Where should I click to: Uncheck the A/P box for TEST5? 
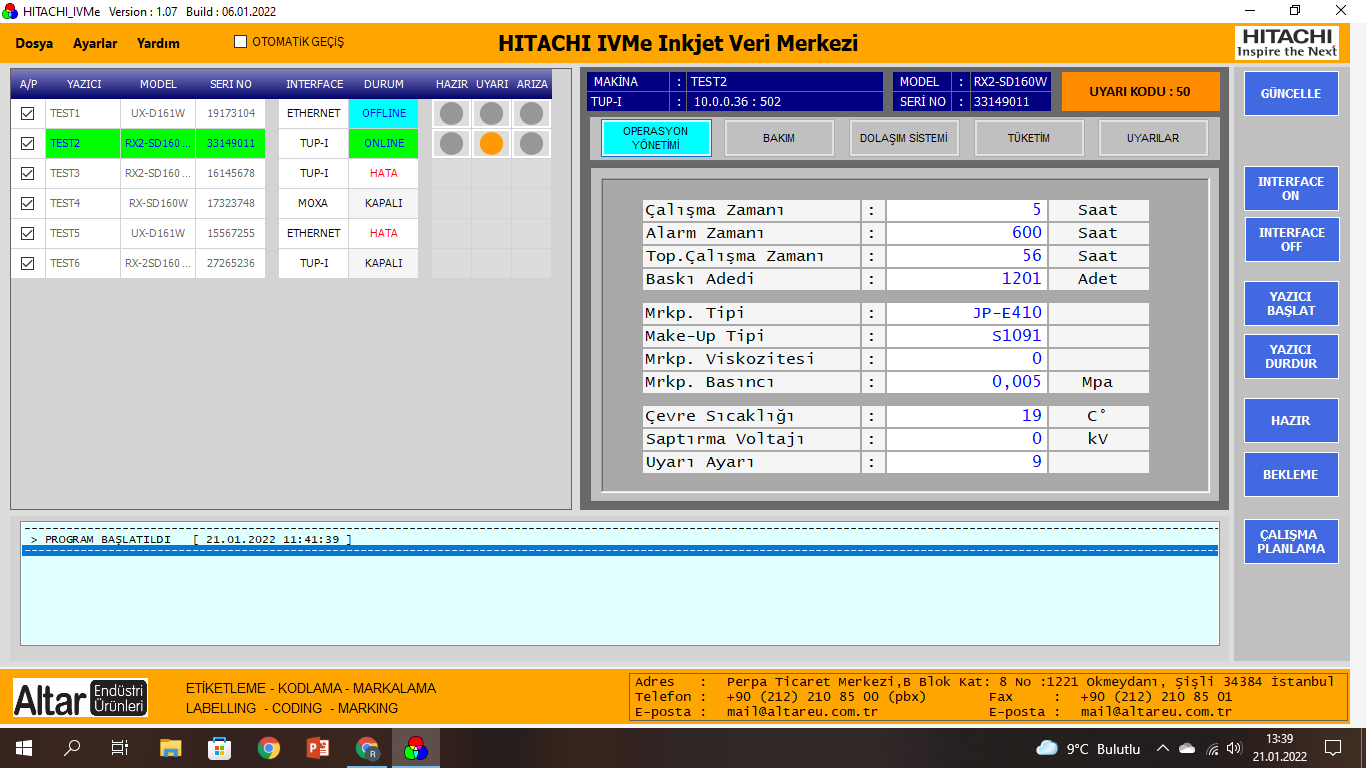[x=28, y=233]
